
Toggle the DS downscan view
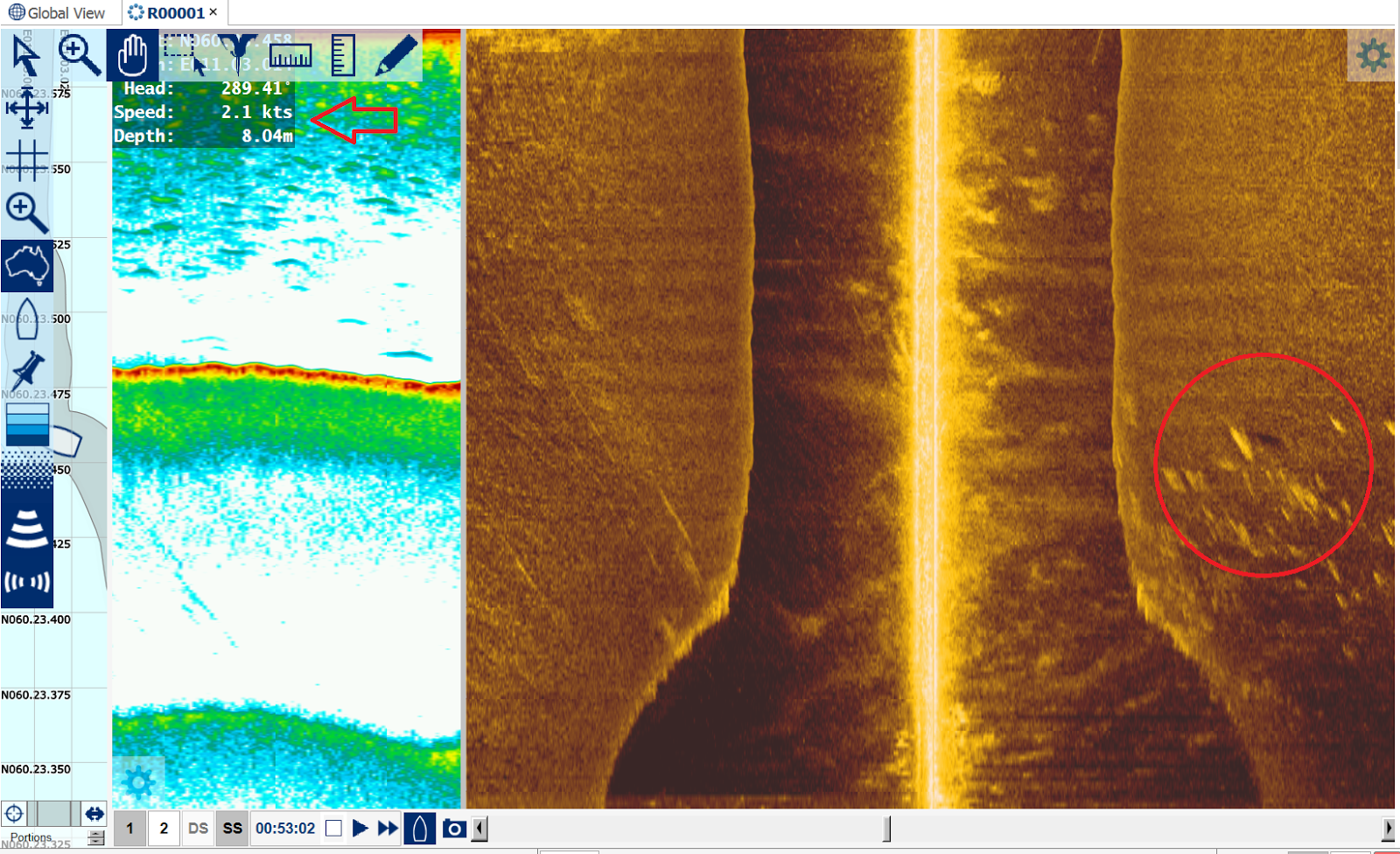[x=198, y=828]
